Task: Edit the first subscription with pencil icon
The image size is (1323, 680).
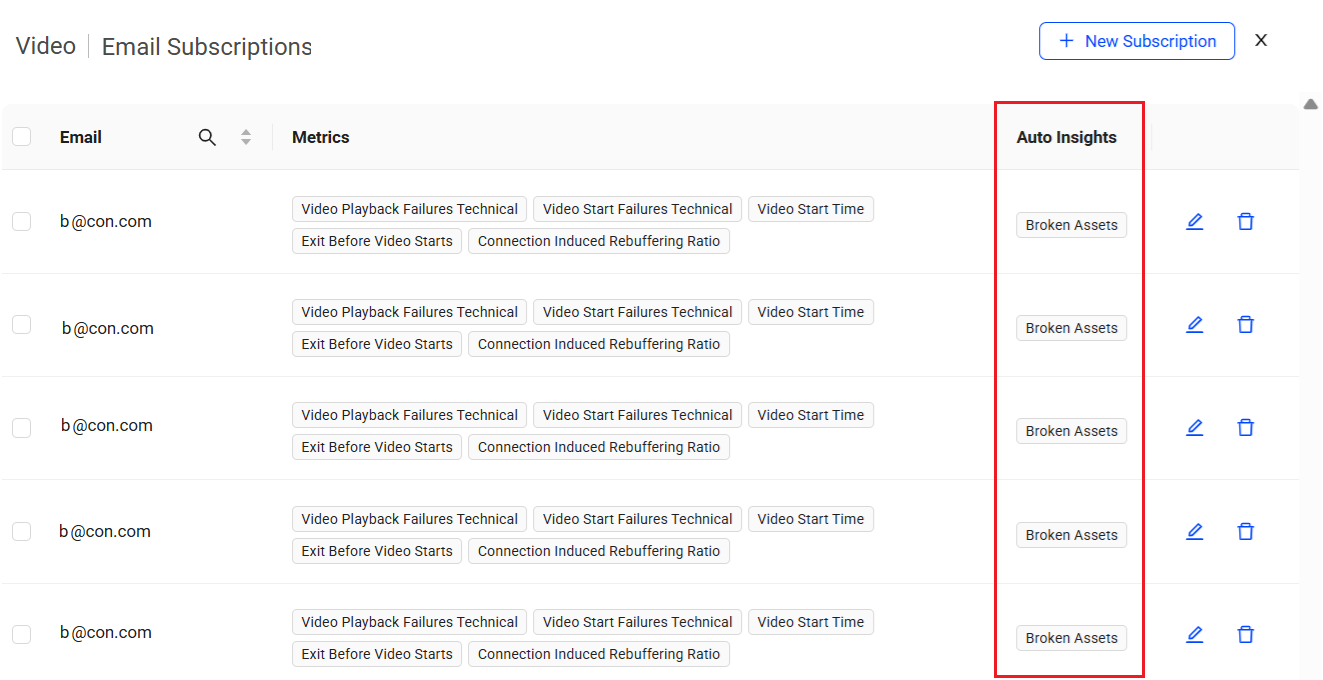Action: click(x=1194, y=222)
